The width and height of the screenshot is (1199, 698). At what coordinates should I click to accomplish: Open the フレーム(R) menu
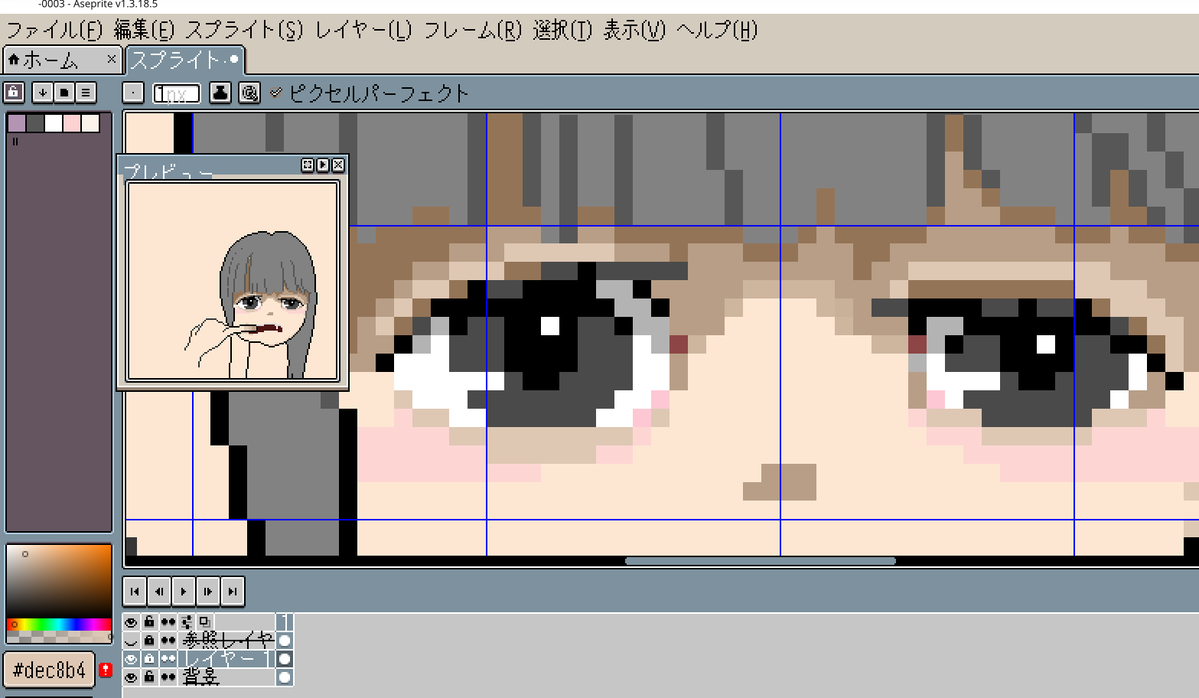[x=473, y=30]
